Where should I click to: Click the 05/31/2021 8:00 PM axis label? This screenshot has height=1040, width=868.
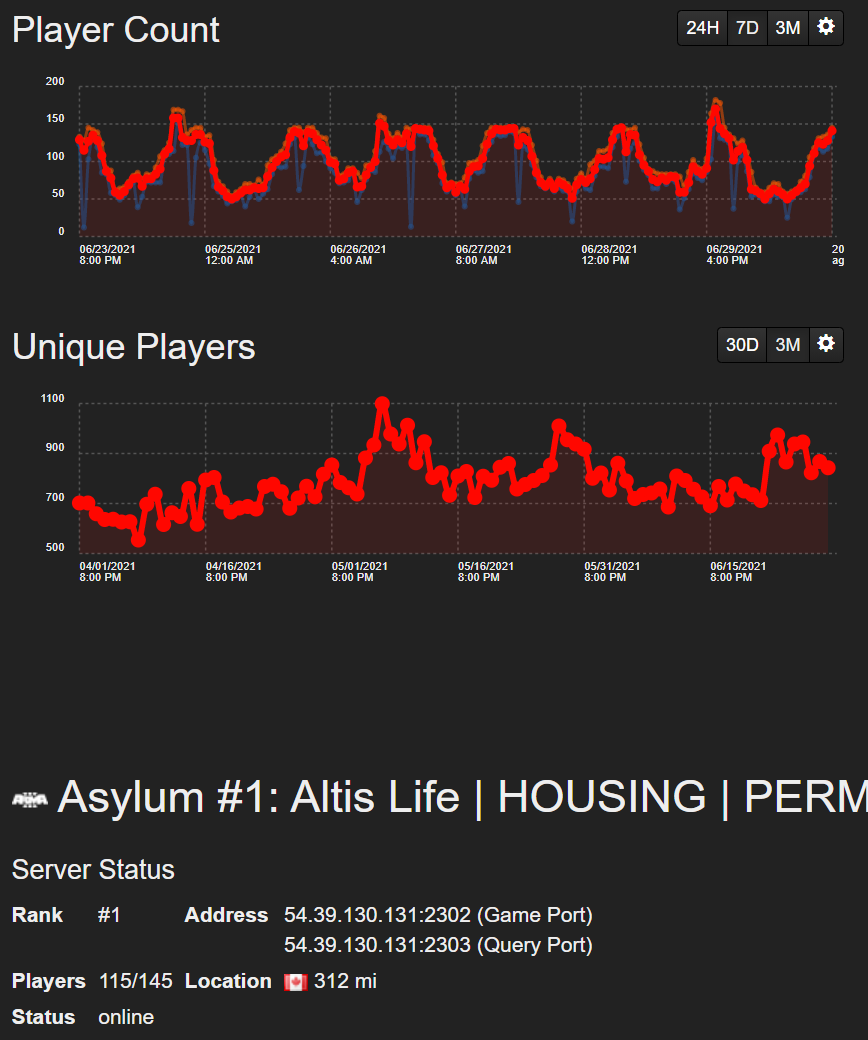point(612,572)
